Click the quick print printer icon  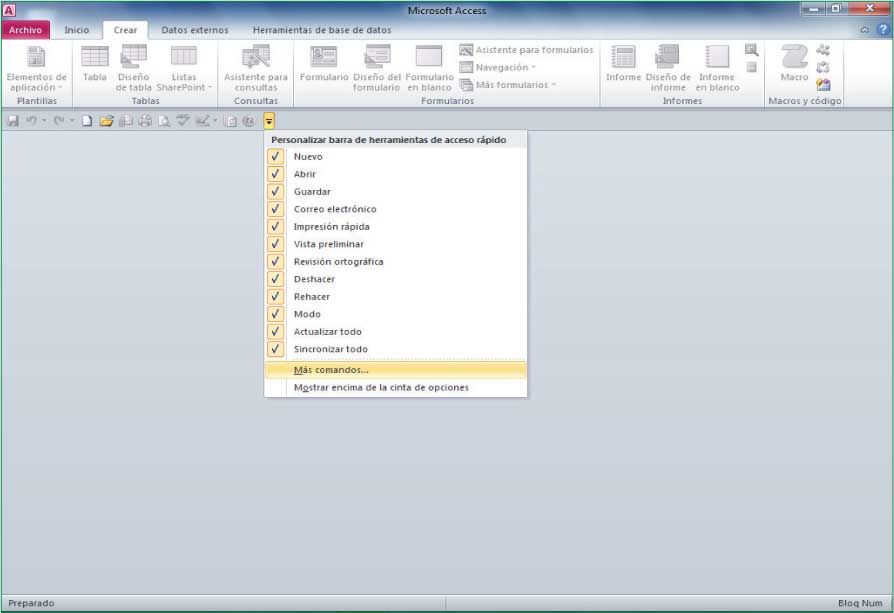[145, 121]
